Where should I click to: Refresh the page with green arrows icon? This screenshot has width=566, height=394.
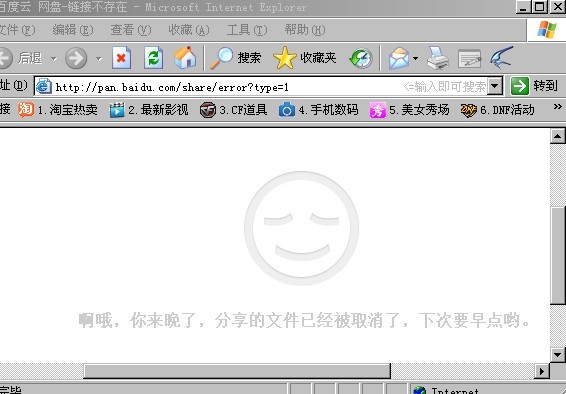click(x=154, y=58)
